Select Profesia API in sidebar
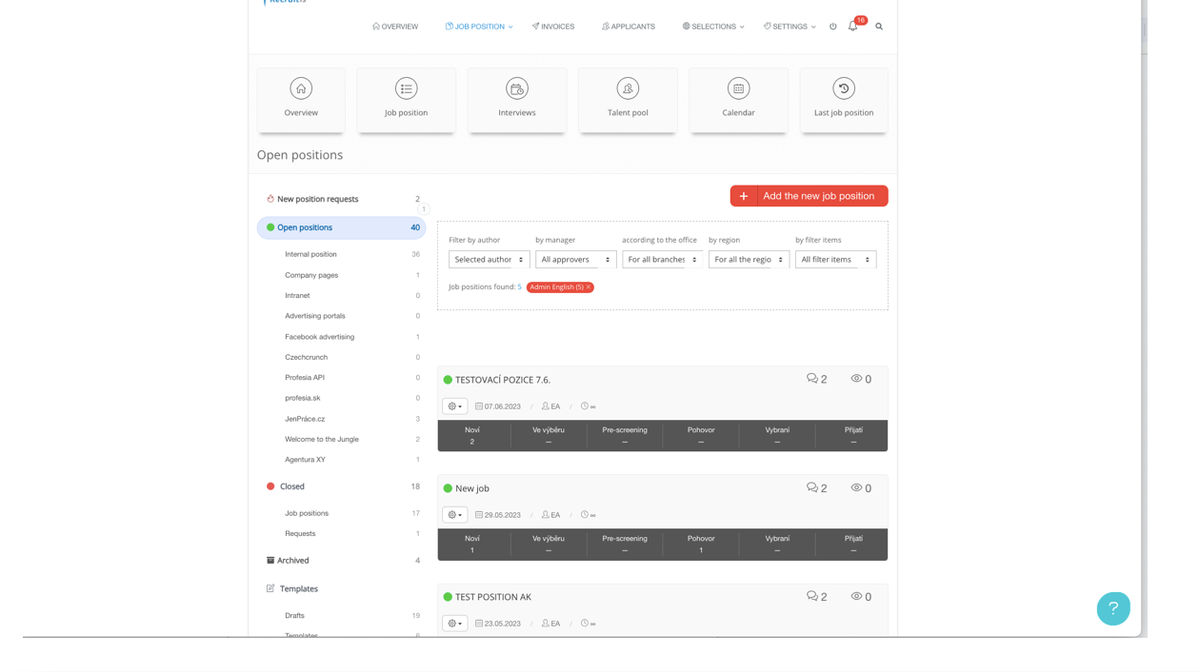 pyautogui.click(x=305, y=378)
